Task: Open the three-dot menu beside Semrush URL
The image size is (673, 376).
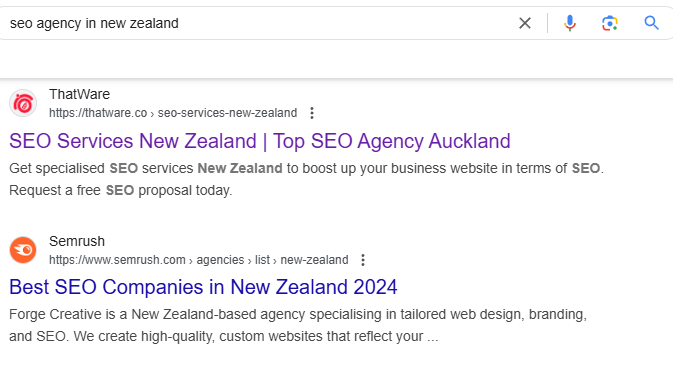Action: (x=363, y=260)
